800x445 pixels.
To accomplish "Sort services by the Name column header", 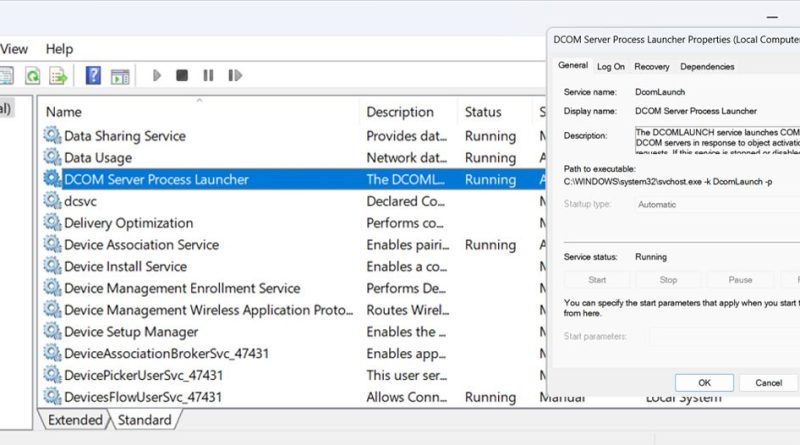I will tap(198, 112).
